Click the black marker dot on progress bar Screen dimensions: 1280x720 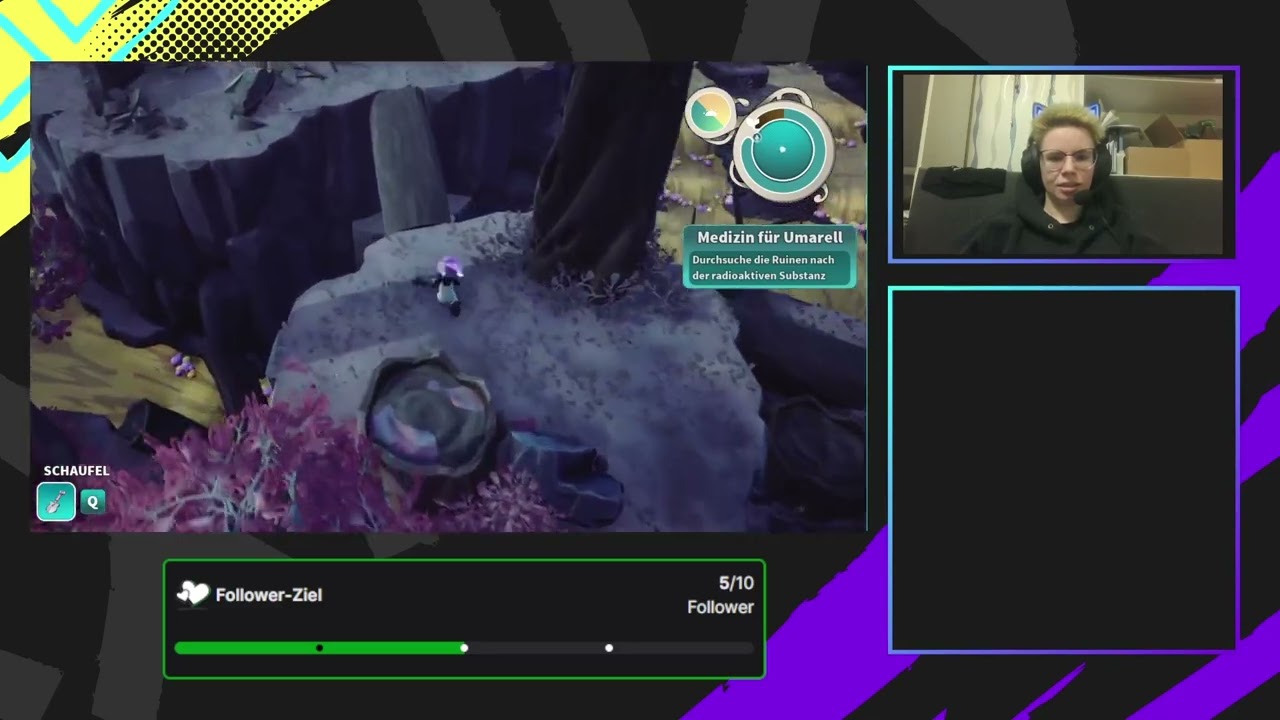[319, 648]
